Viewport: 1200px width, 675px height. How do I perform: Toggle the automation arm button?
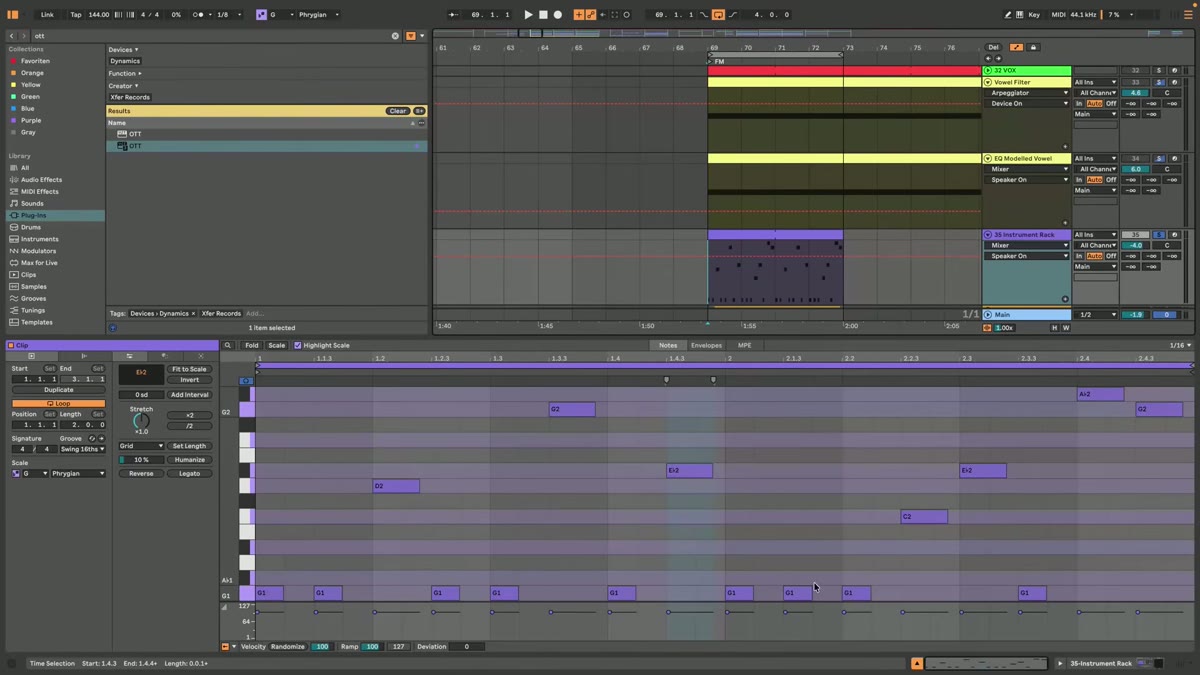(x=590, y=15)
